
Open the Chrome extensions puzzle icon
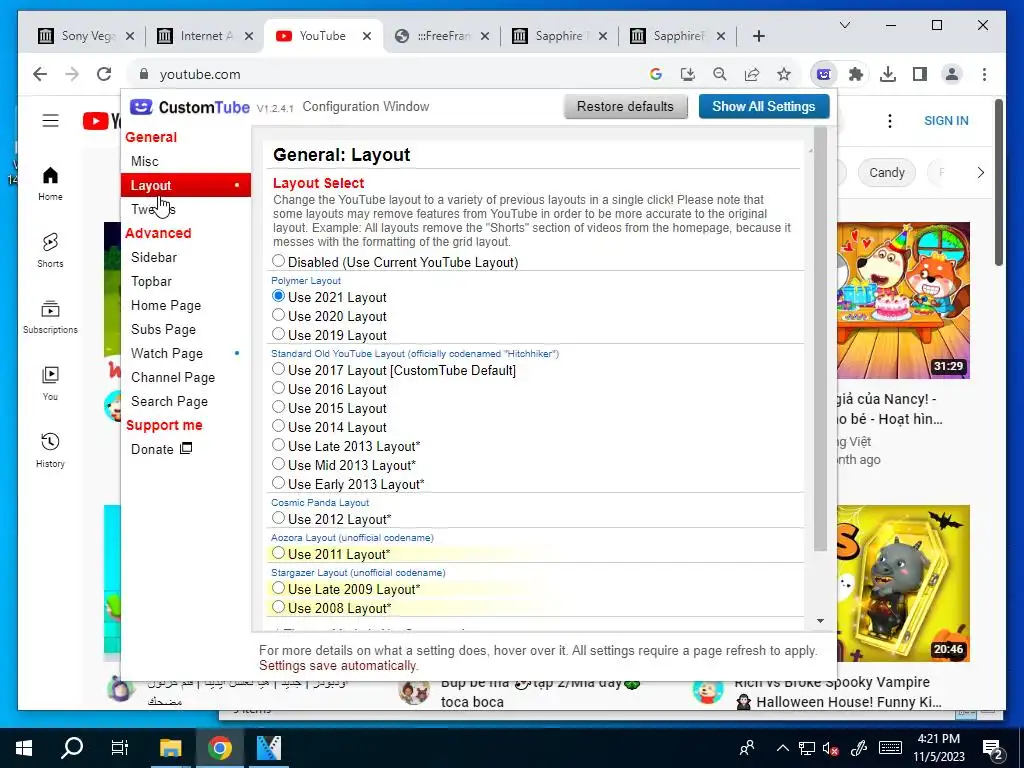click(x=856, y=74)
